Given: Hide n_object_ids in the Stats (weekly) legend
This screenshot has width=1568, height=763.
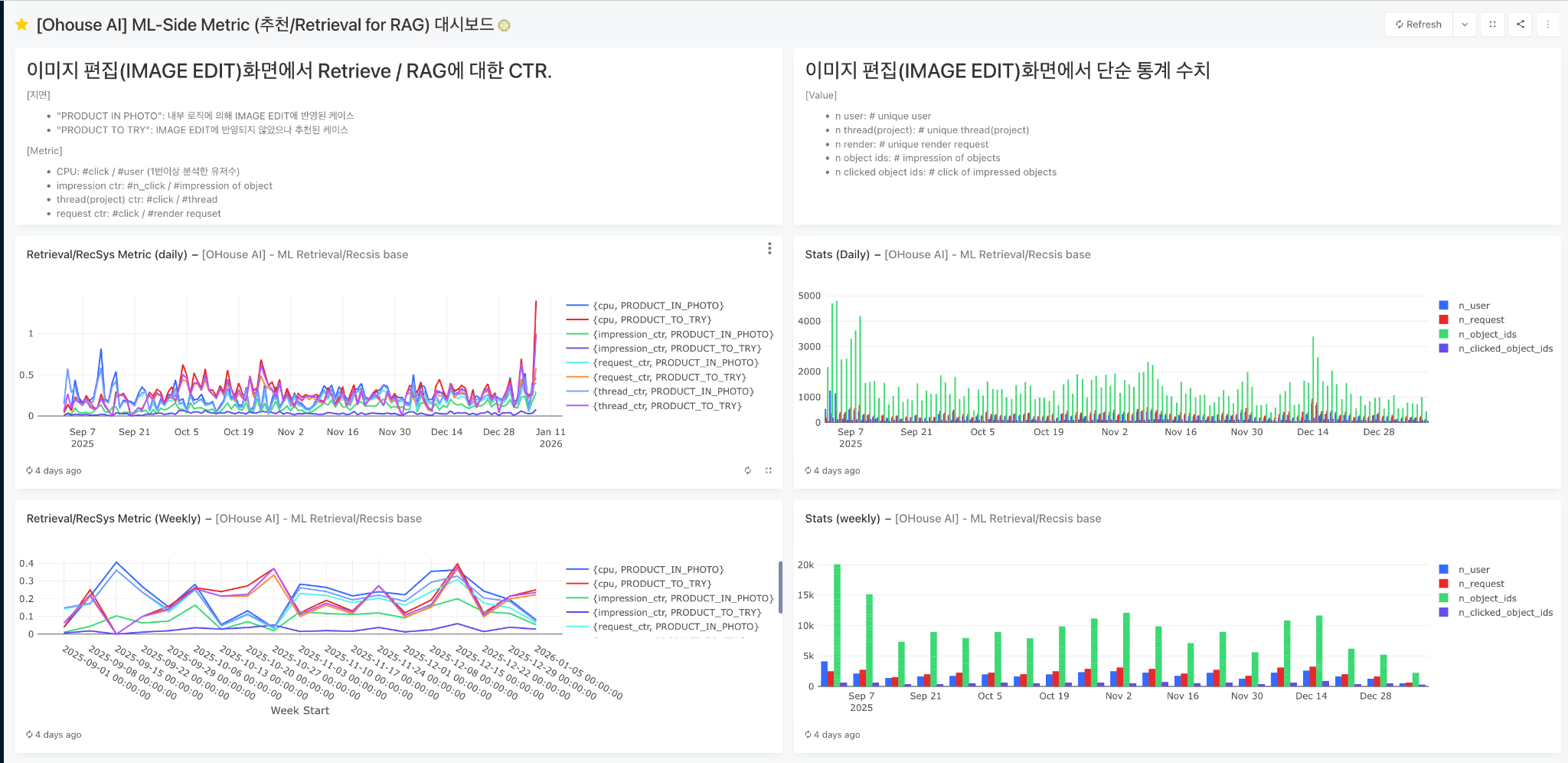Looking at the screenshot, I should 1488,598.
